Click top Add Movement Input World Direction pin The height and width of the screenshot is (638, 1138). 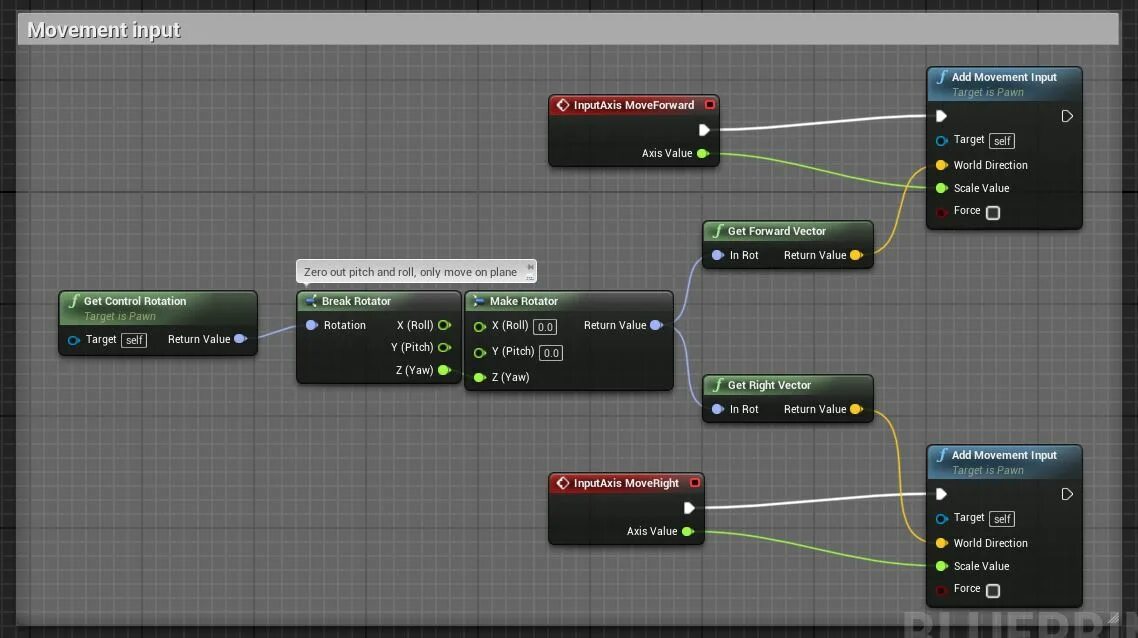[x=941, y=165]
